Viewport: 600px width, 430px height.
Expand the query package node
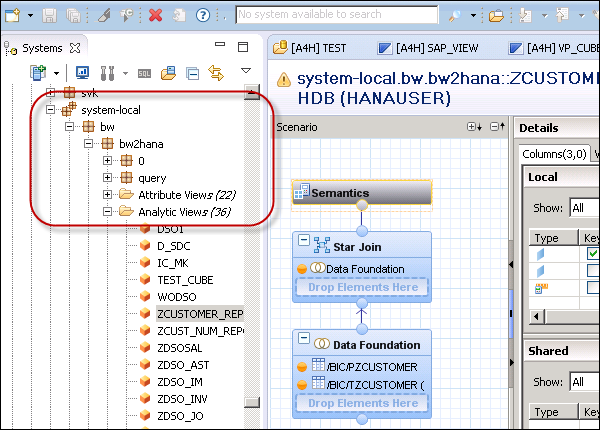coord(109,177)
